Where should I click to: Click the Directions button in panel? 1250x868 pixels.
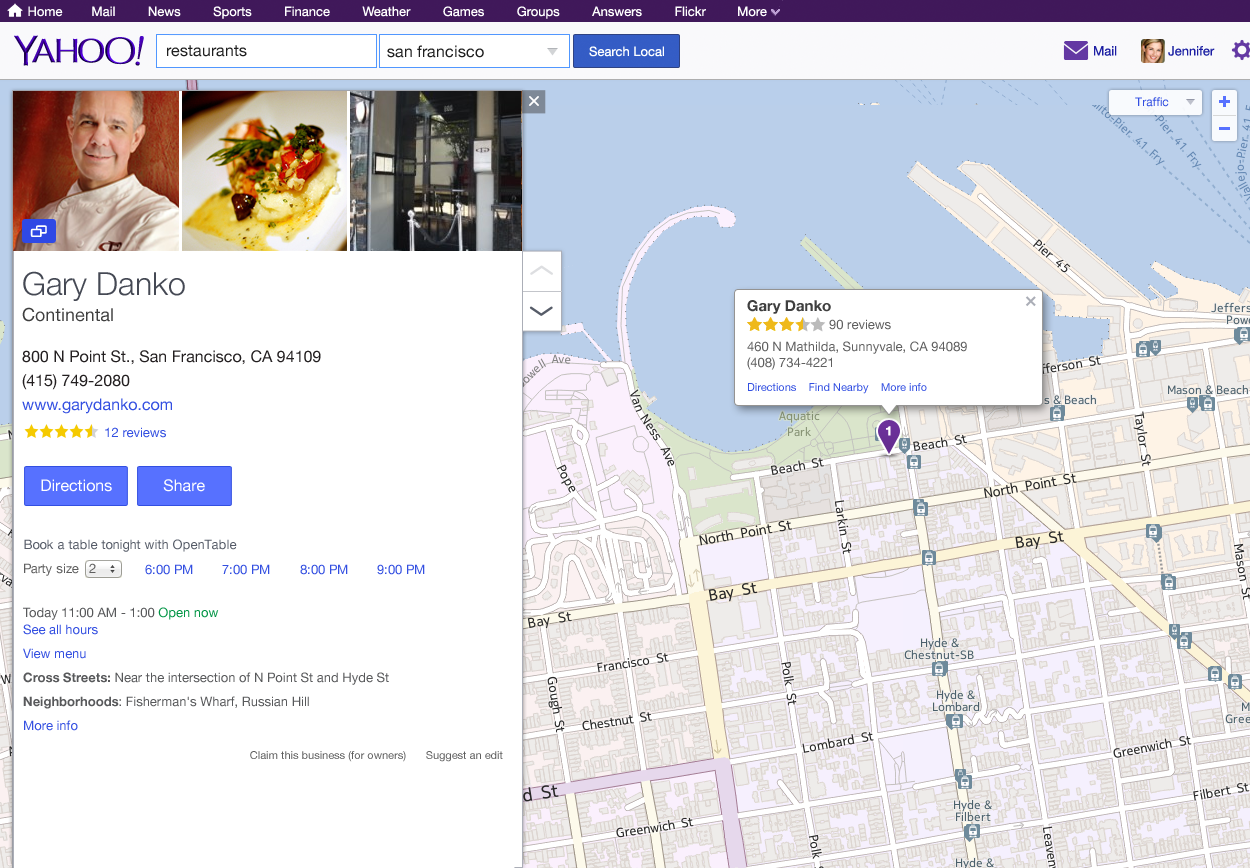coord(76,485)
